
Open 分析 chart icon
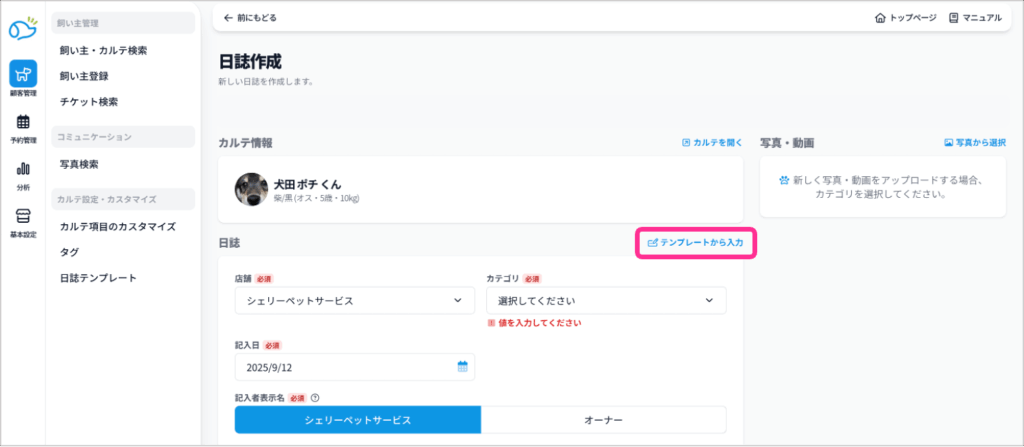click(23, 172)
